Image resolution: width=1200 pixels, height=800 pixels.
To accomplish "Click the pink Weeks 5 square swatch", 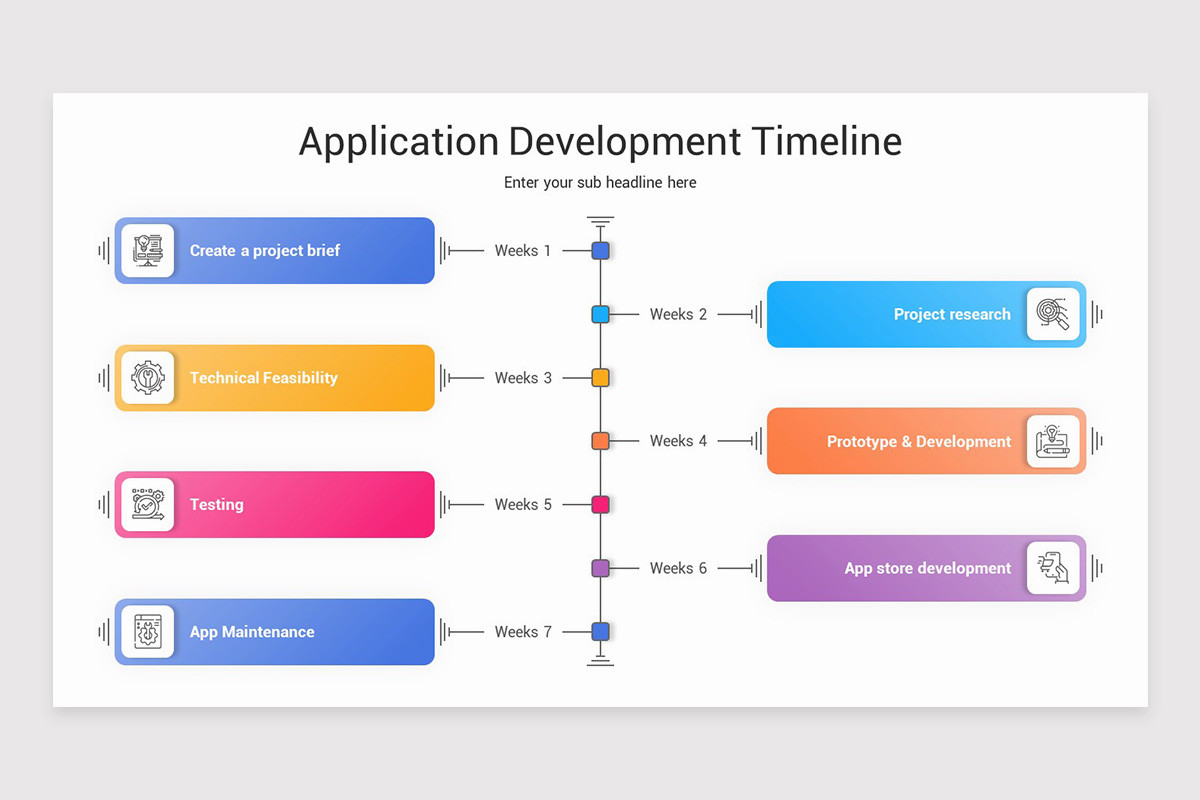I will 600,504.
